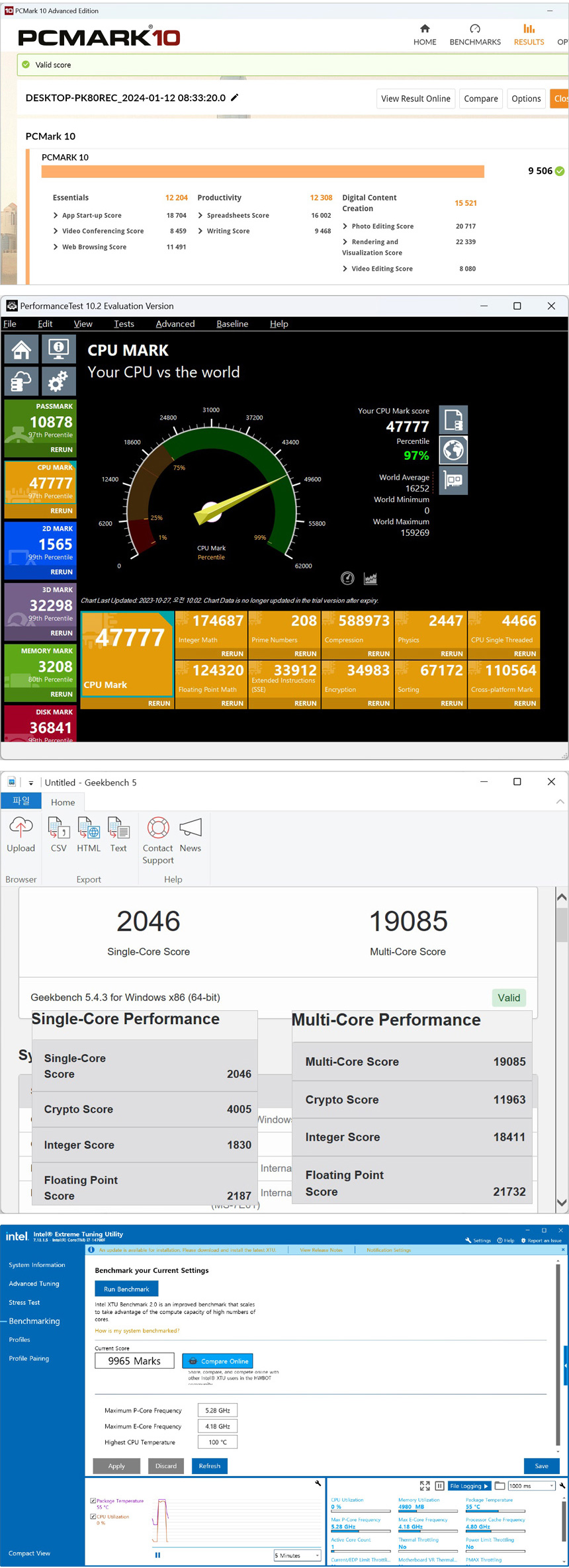569x1568 pixels.
Task: Click the cloud upload baseline icon
Action: (x=21, y=381)
